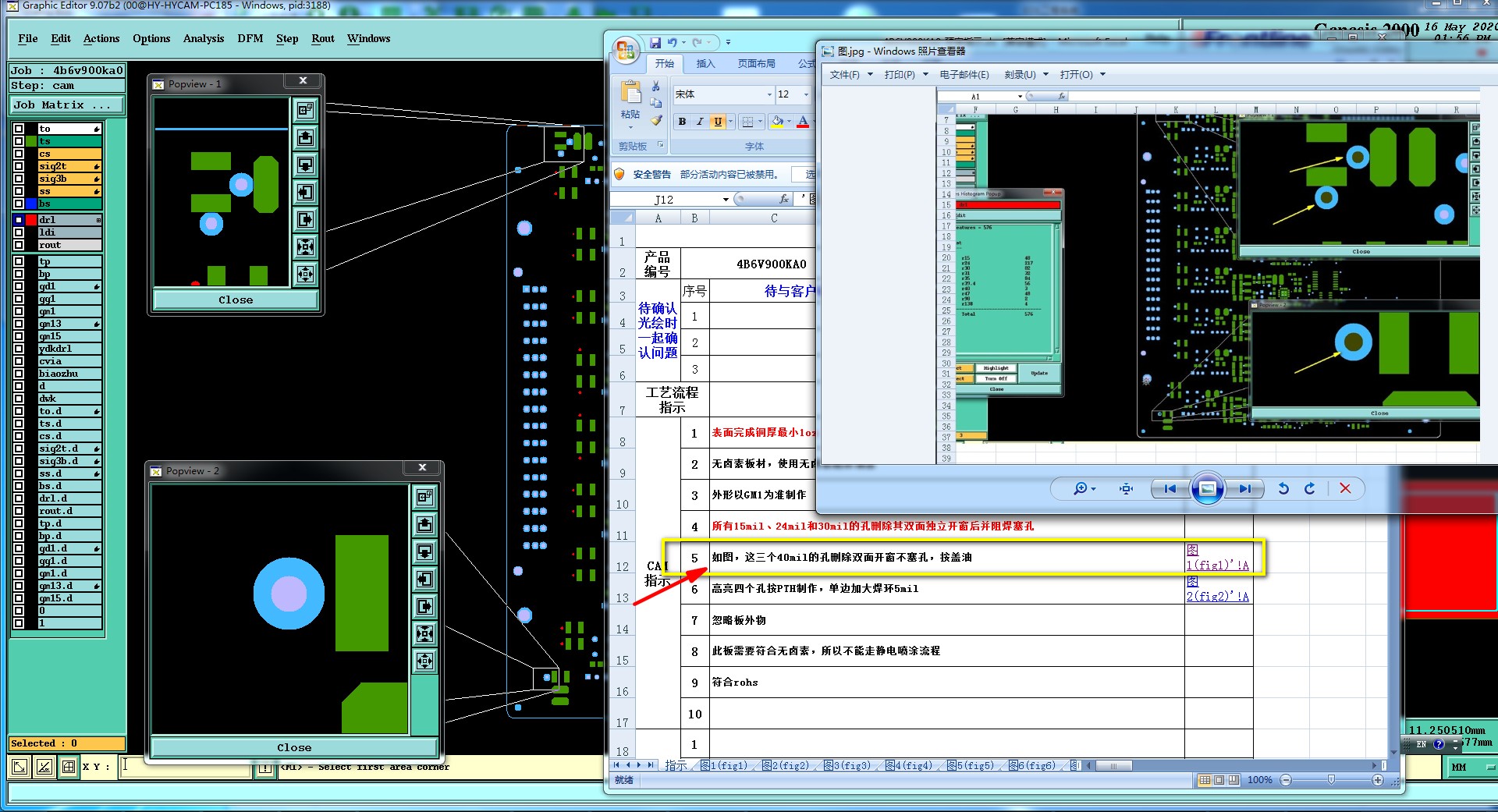This screenshot has width=1498, height=812.
Task: Open the File menu in Graphic Editor
Action: 28,38
